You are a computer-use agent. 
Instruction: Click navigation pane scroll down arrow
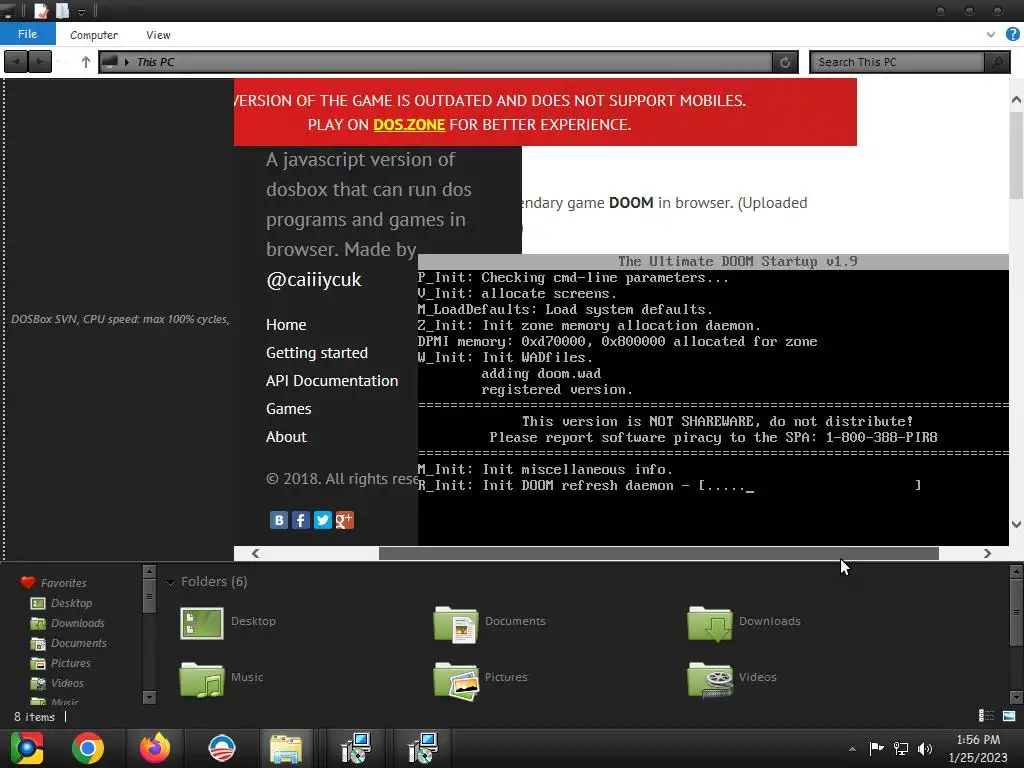pyautogui.click(x=149, y=697)
